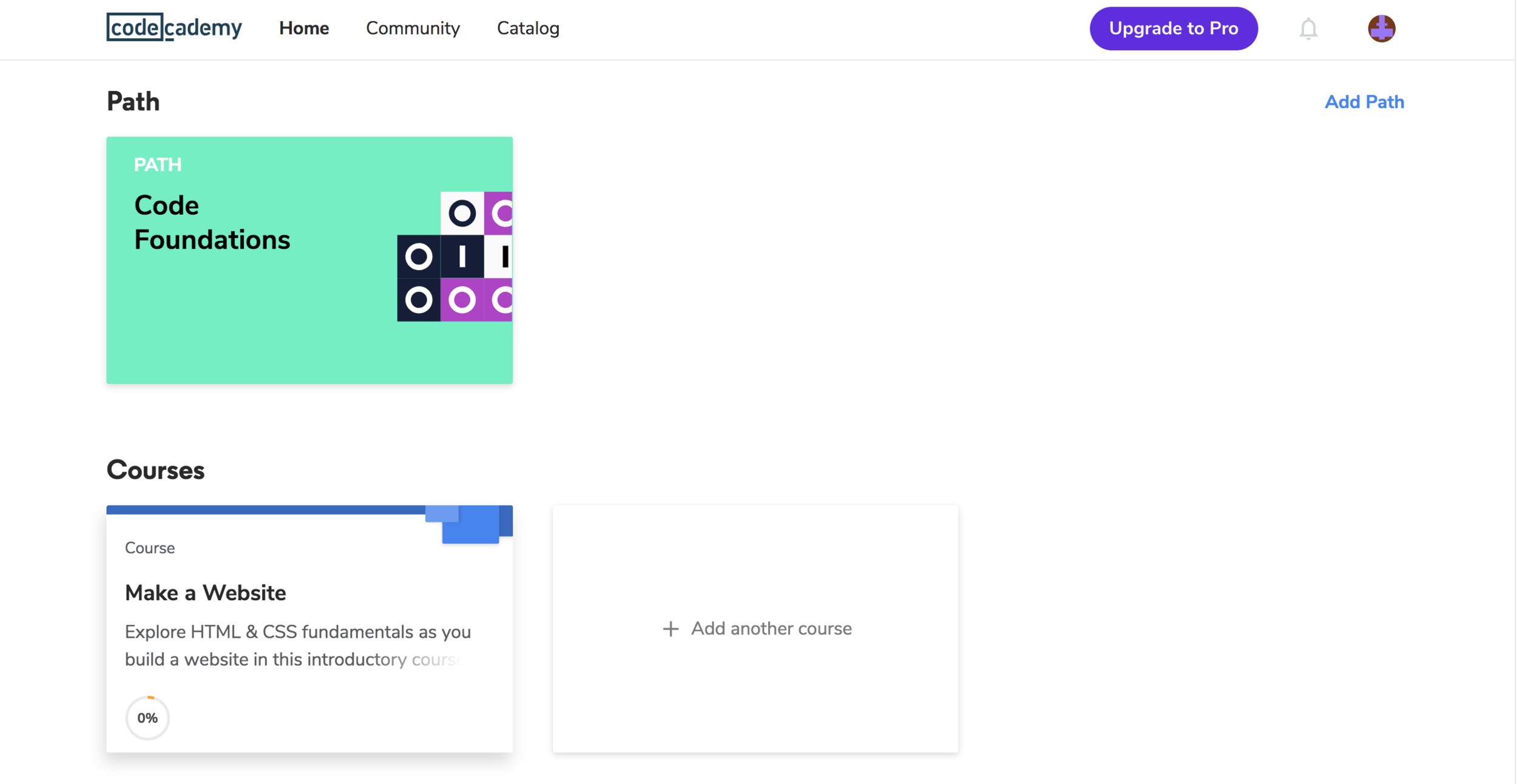Click the Path section heading

click(133, 102)
